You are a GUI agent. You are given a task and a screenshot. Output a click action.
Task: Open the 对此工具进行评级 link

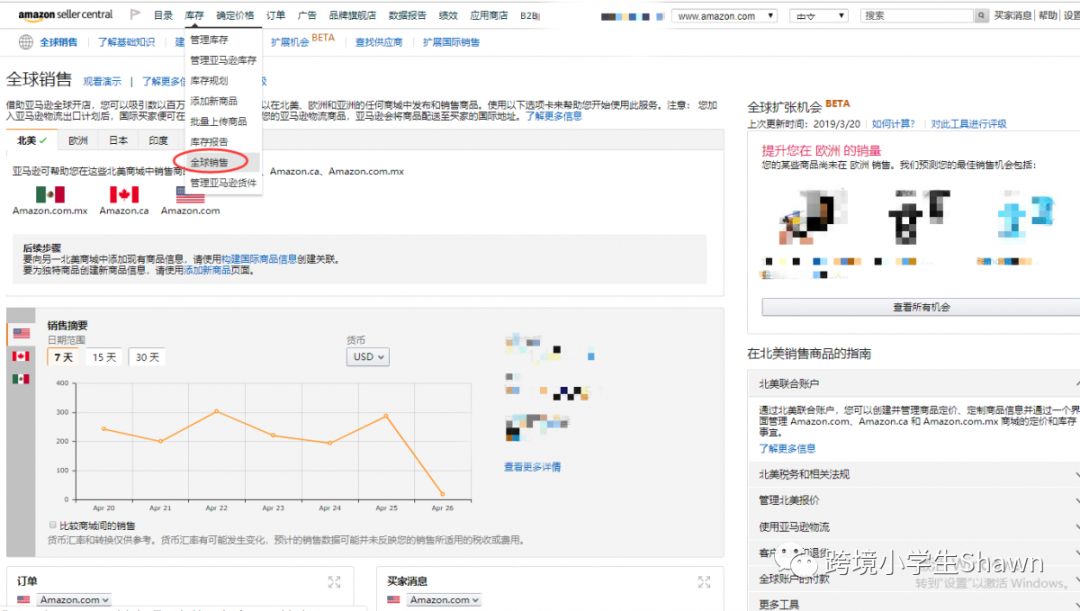coord(968,124)
